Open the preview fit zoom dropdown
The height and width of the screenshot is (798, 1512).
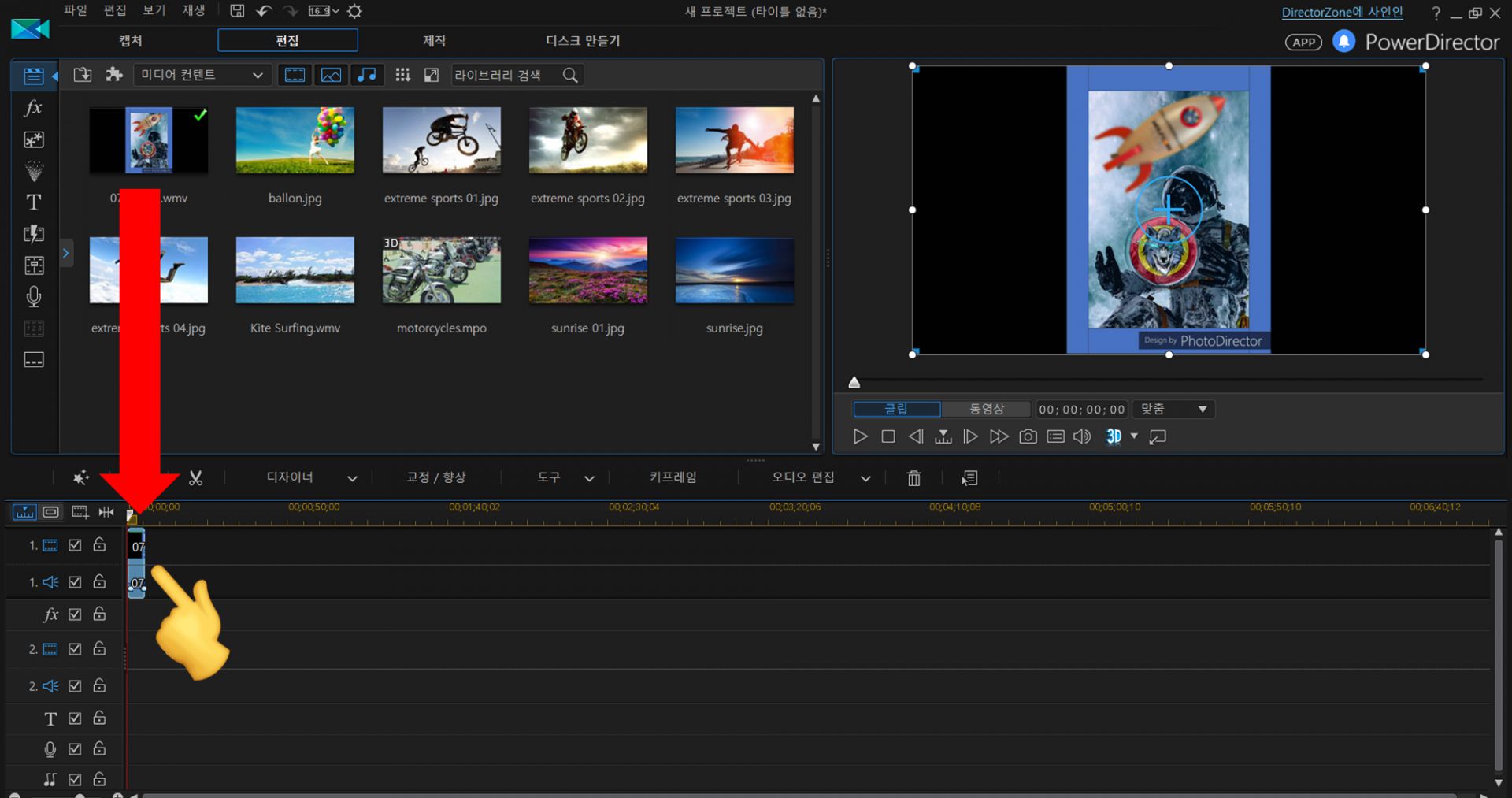coord(1173,409)
